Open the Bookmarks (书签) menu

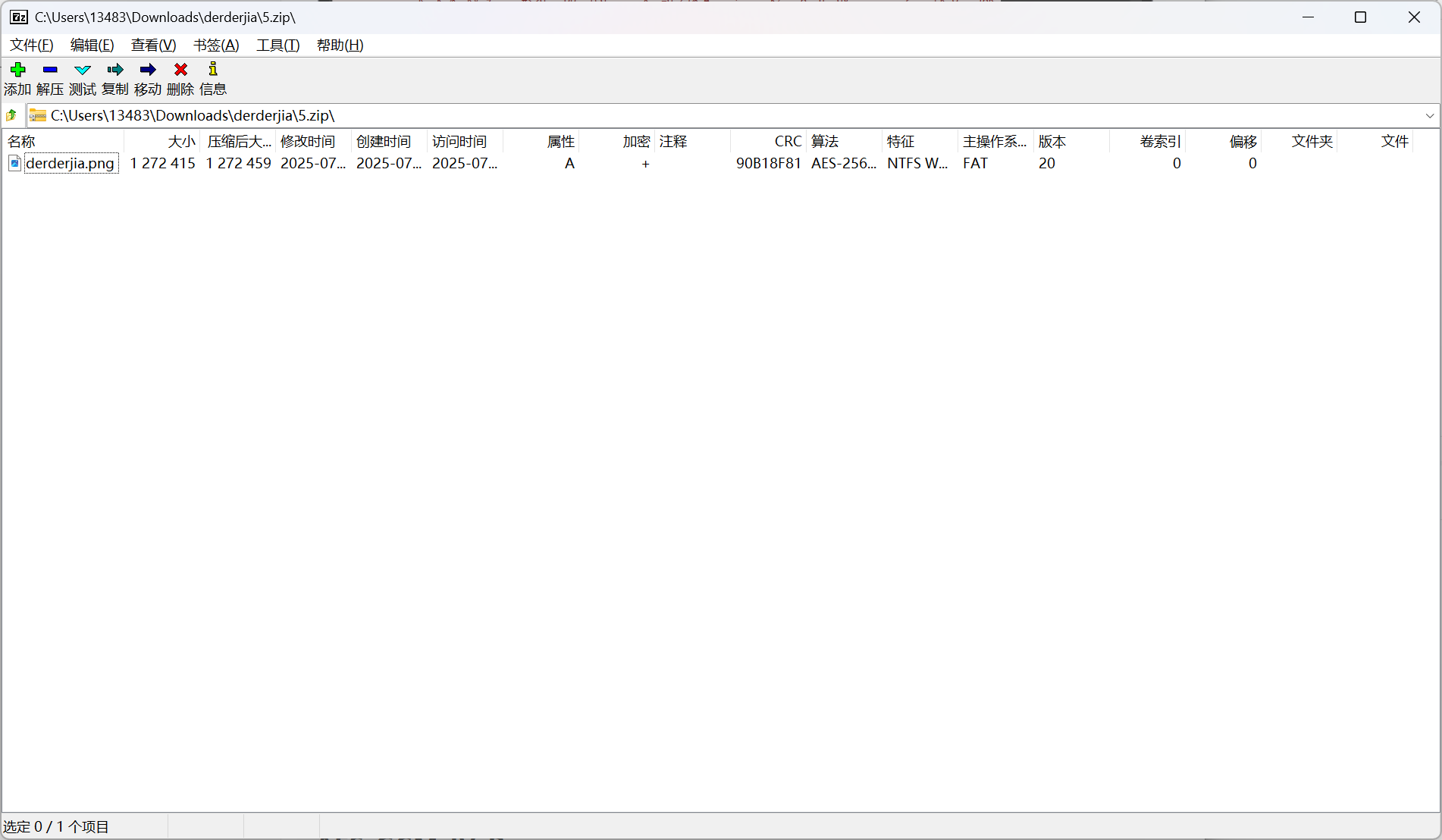[216, 45]
